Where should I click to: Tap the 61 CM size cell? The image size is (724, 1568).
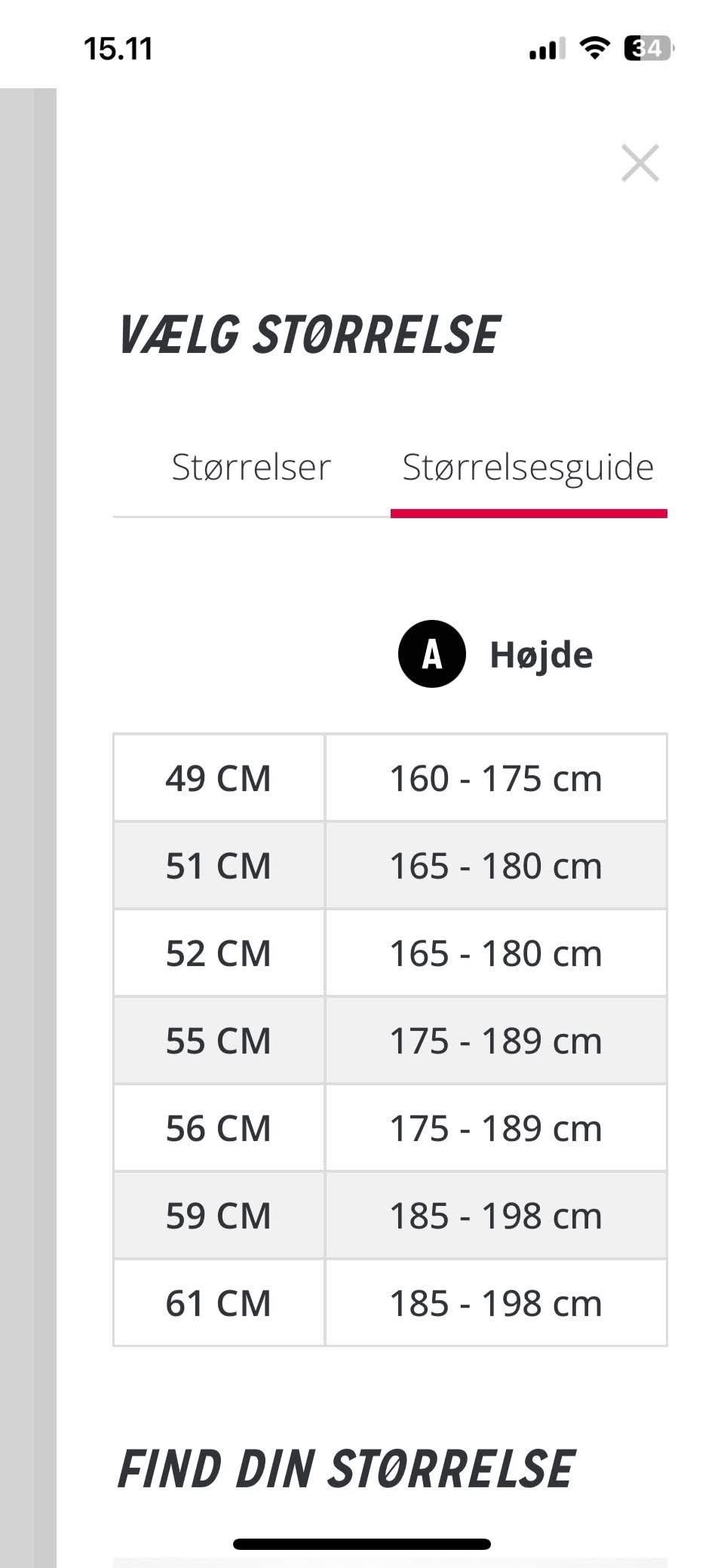[x=218, y=1303]
